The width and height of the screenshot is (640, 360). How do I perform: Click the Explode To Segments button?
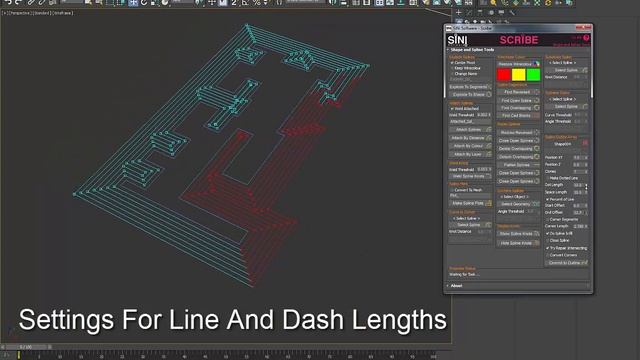click(x=470, y=87)
